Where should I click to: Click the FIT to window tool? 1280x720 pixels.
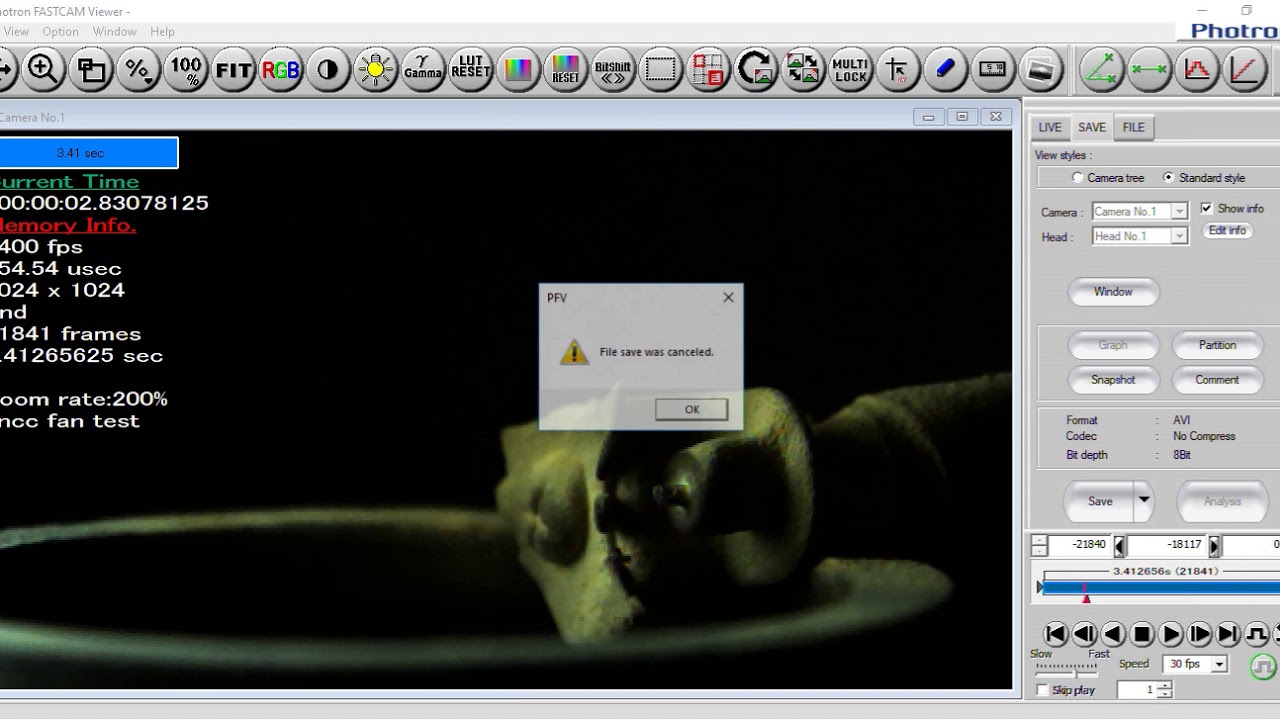[x=233, y=69]
